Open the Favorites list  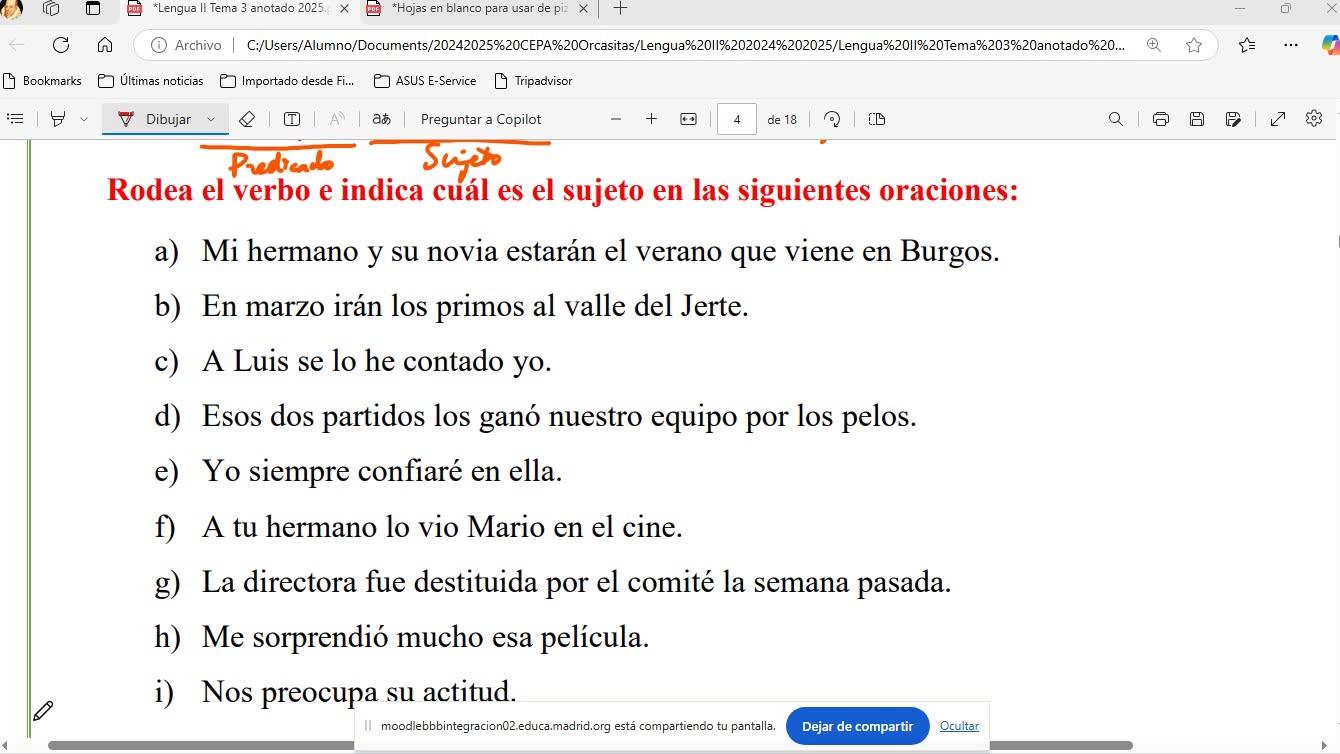[x=1247, y=45]
